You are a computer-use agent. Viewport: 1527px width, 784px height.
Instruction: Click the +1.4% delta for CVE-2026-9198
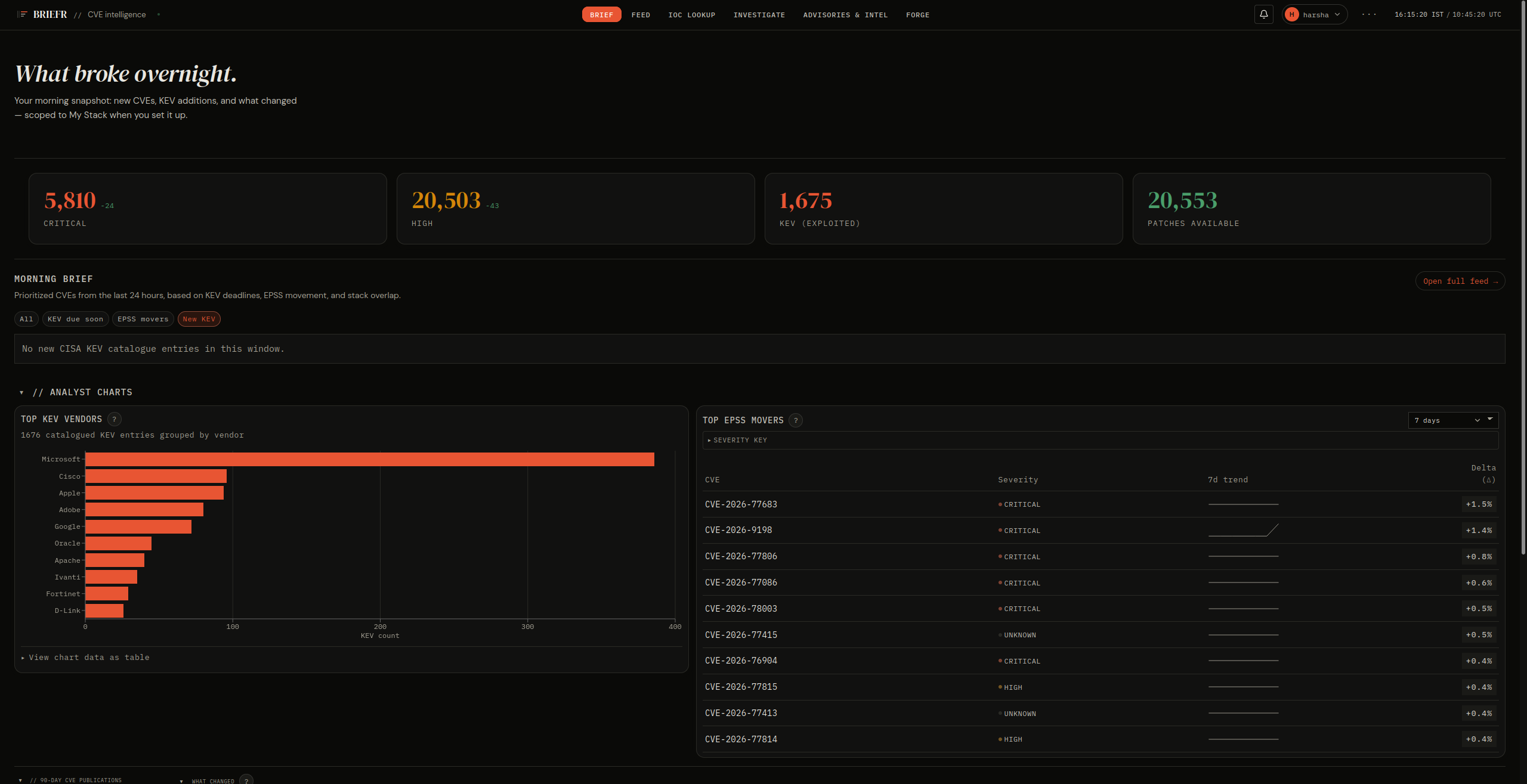point(1479,530)
